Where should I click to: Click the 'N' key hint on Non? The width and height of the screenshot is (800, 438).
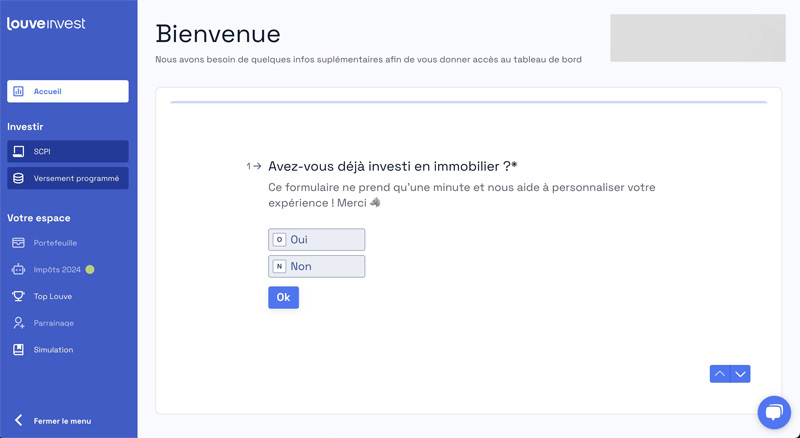click(x=279, y=266)
